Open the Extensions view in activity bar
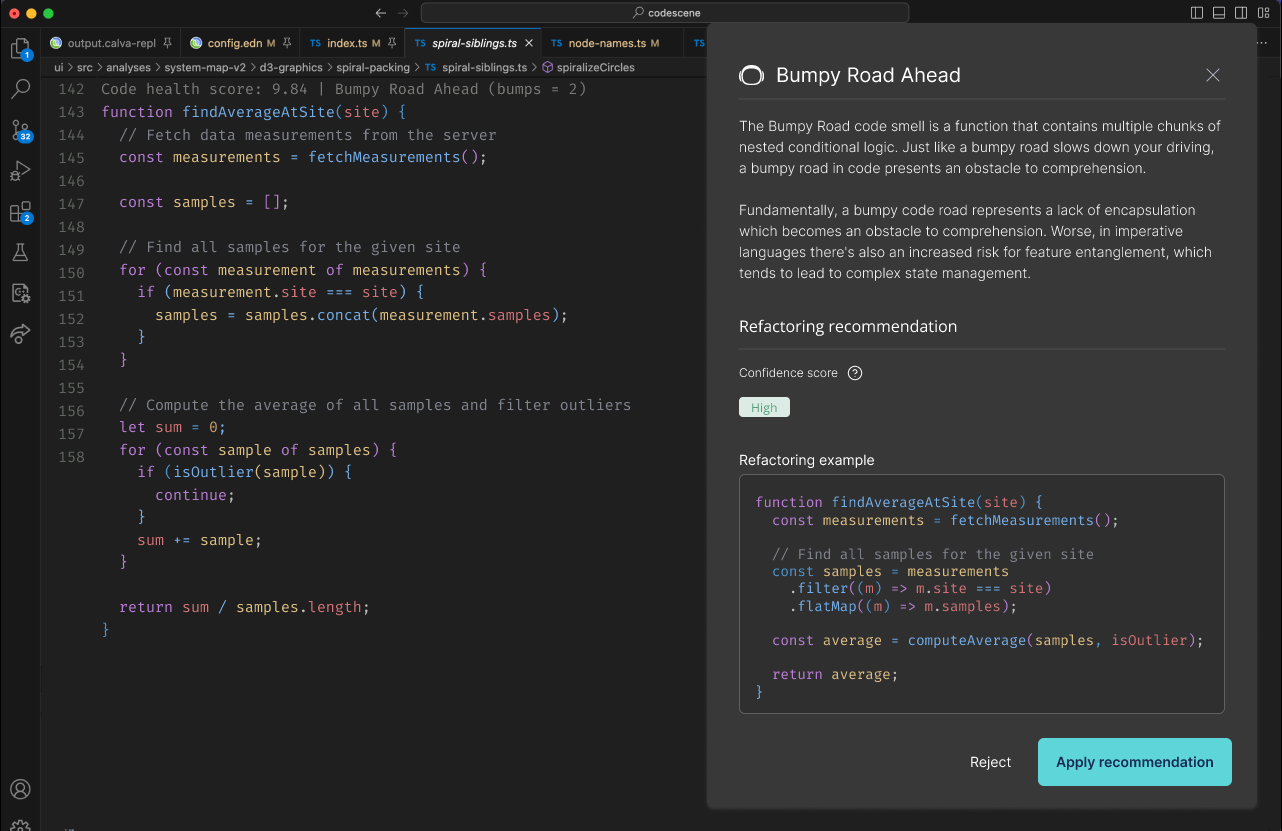This screenshot has height=831, width=1282. [20, 212]
